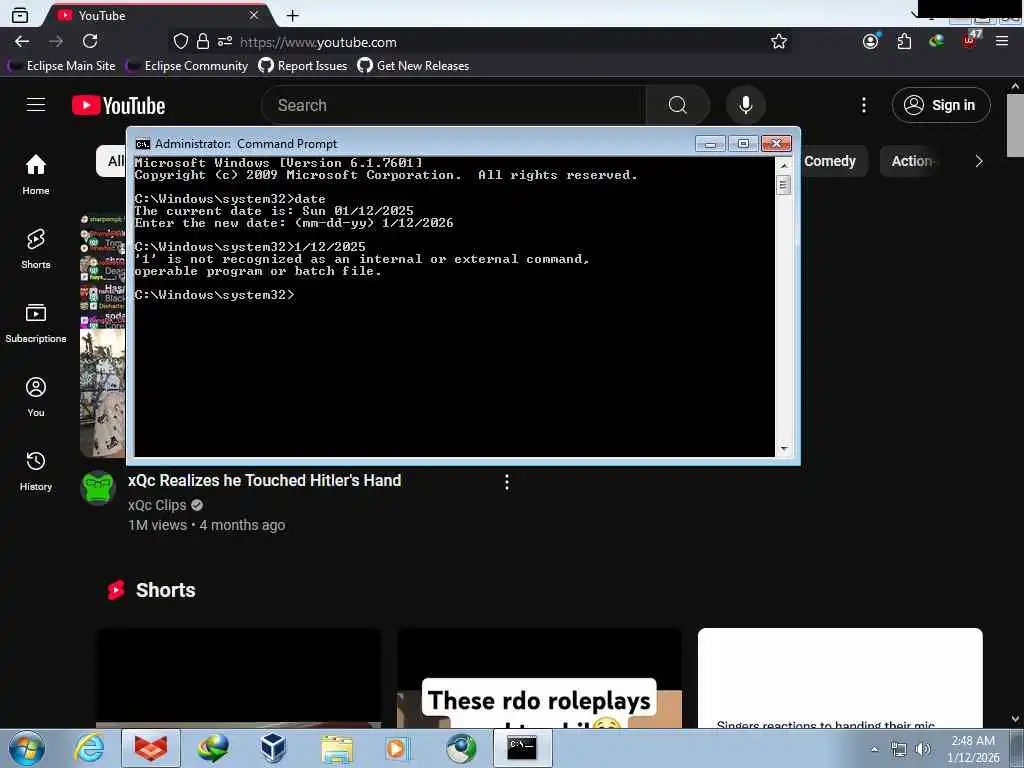Show more filter chips with right chevron

pyautogui.click(x=978, y=161)
